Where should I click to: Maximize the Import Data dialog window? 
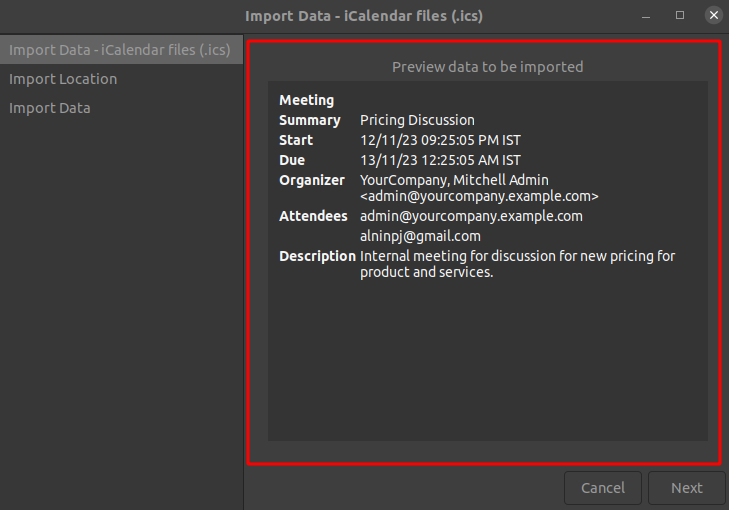click(x=680, y=15)
